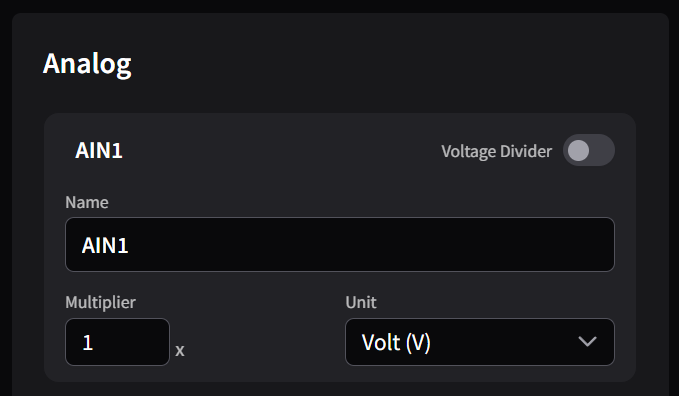Expand the Unit dropdown chevron arrow
Image resolution: width=679 pixels, height=396 pixels.
[x=587, y=342]
